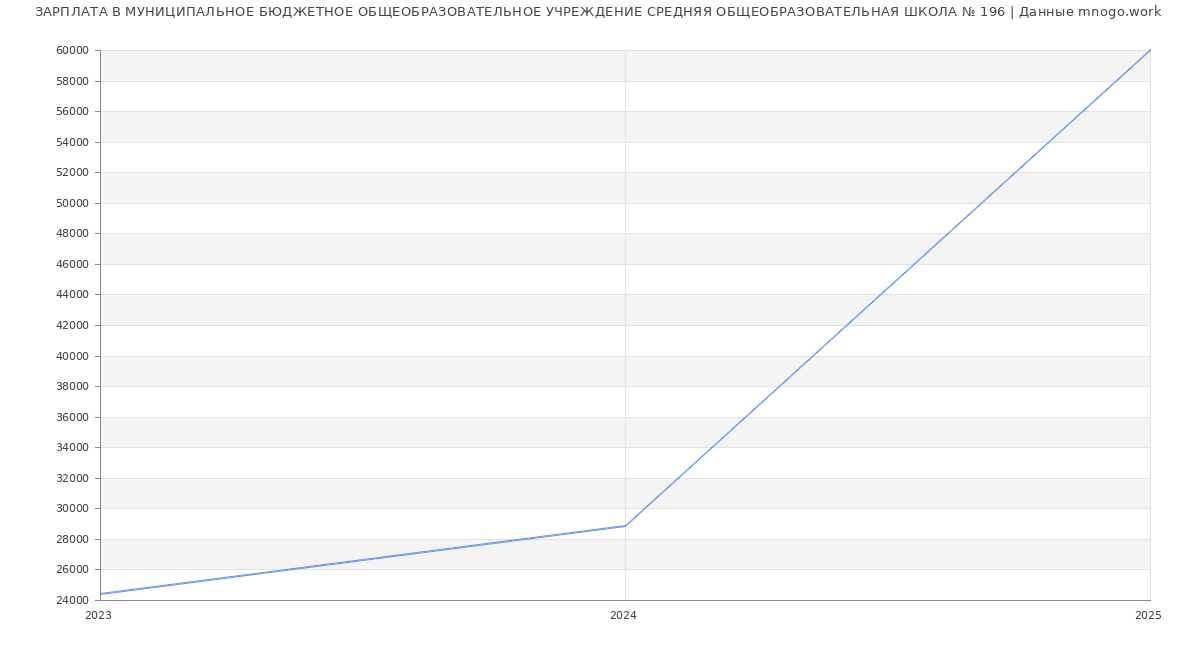Click the 44000 y-axis label
This screenshot has height=650, width=1200.
click(72, 294)
